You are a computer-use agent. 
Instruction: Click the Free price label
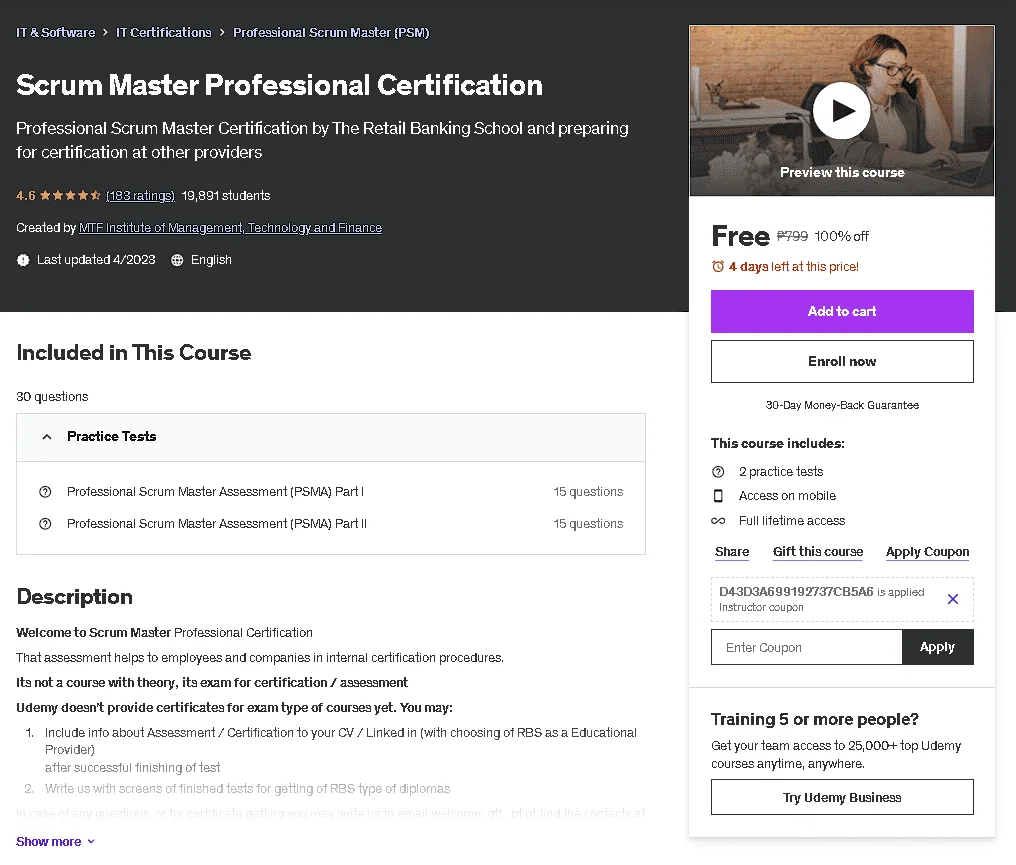(x=740, y=236)
